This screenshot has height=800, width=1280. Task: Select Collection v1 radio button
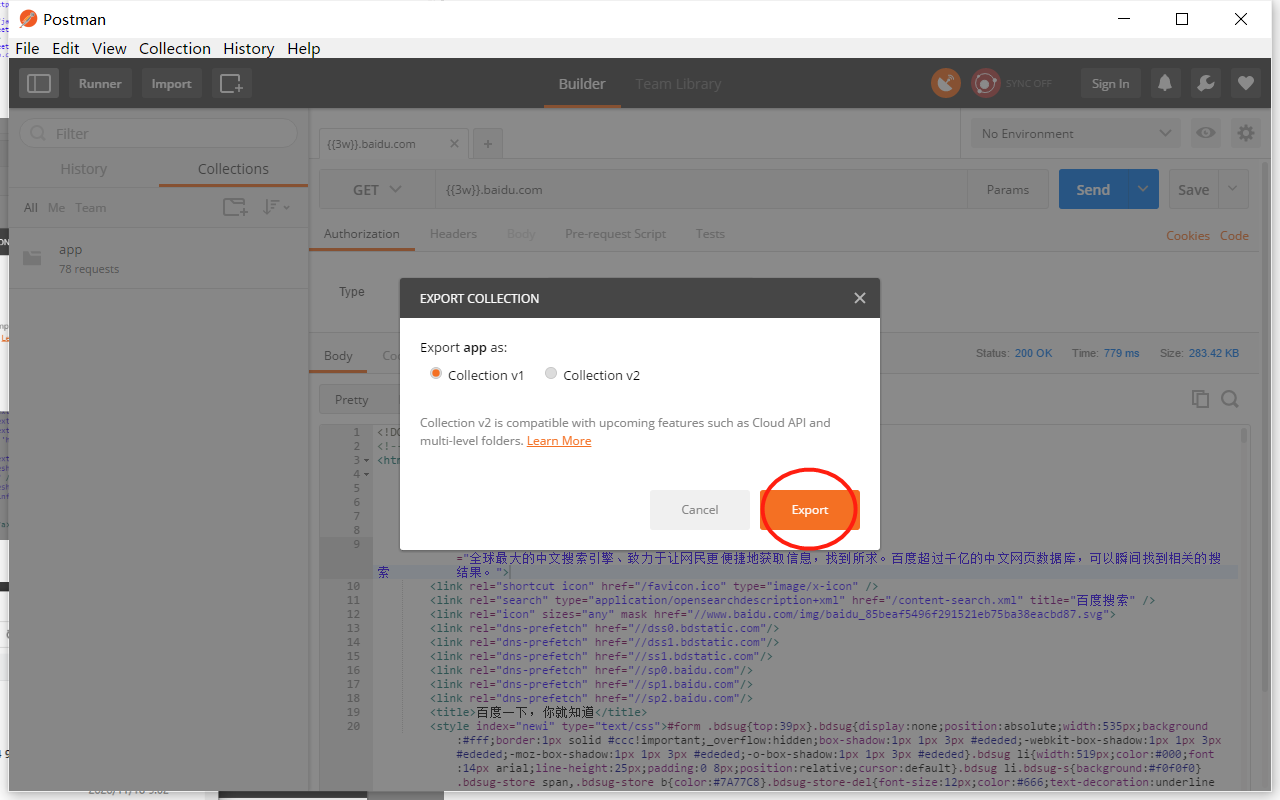point(435,374)
